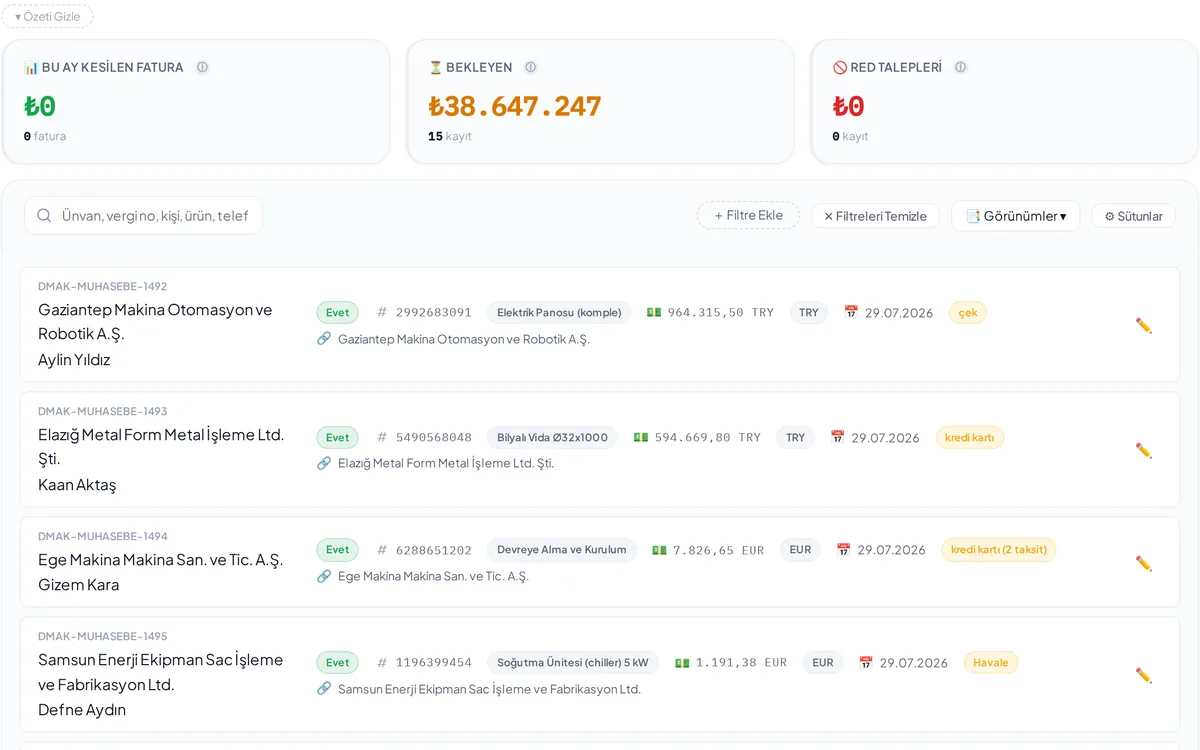Viewport: 1200px width, 750px height.
Task: Open info icon beside Red Talepleri
Action: click(x=961, y=67)
